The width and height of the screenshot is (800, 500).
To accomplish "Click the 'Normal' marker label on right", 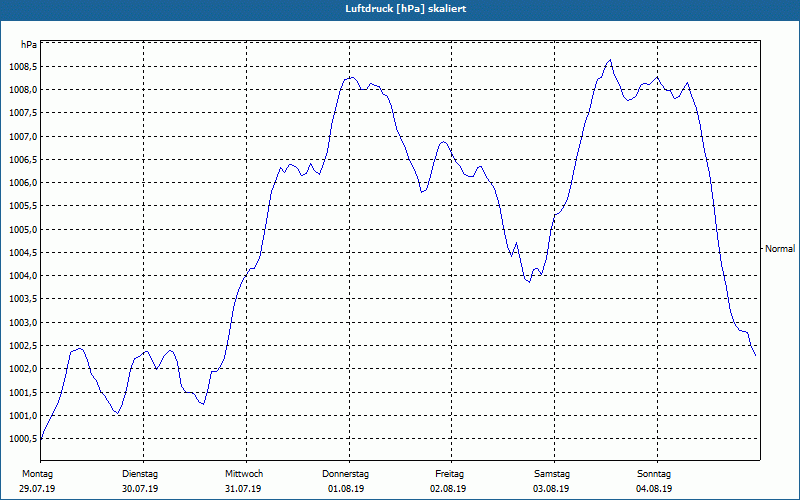I will point(780,249).
